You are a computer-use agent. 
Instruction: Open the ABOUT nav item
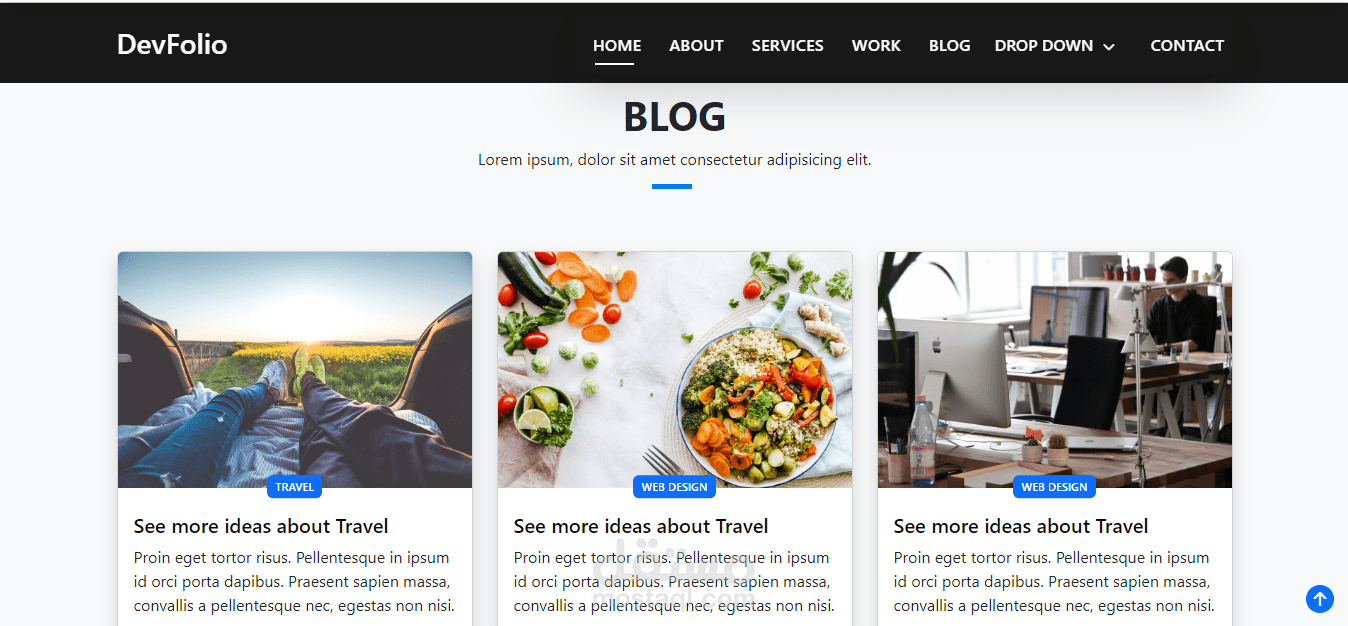click(696, 45)
